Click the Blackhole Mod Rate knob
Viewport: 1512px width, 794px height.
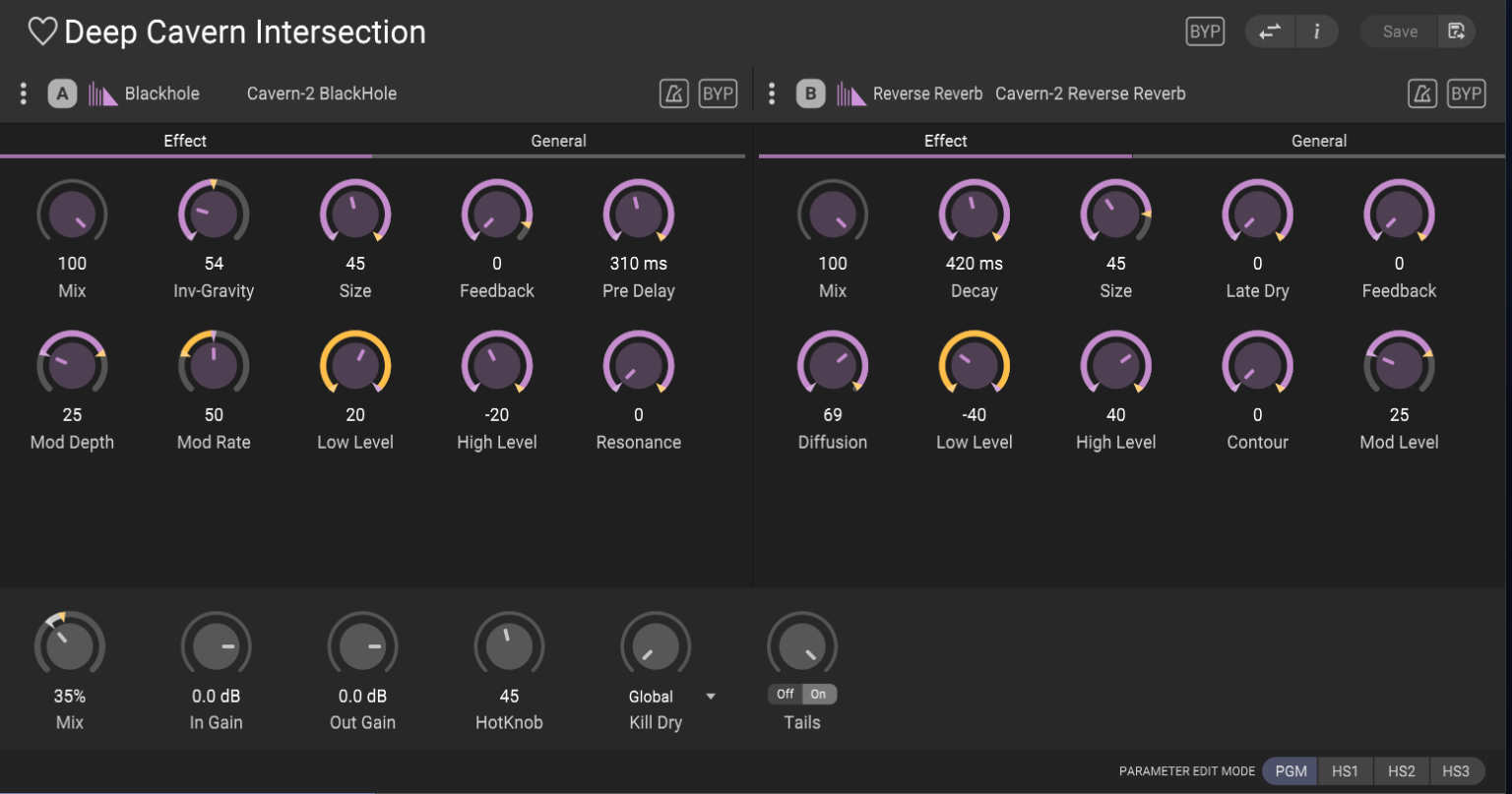click(x=214, y=365)
